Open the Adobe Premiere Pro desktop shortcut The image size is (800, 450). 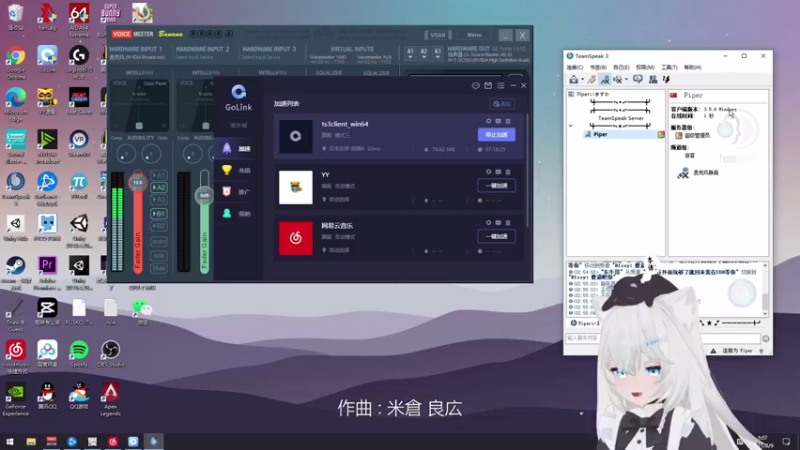(47, 272)
